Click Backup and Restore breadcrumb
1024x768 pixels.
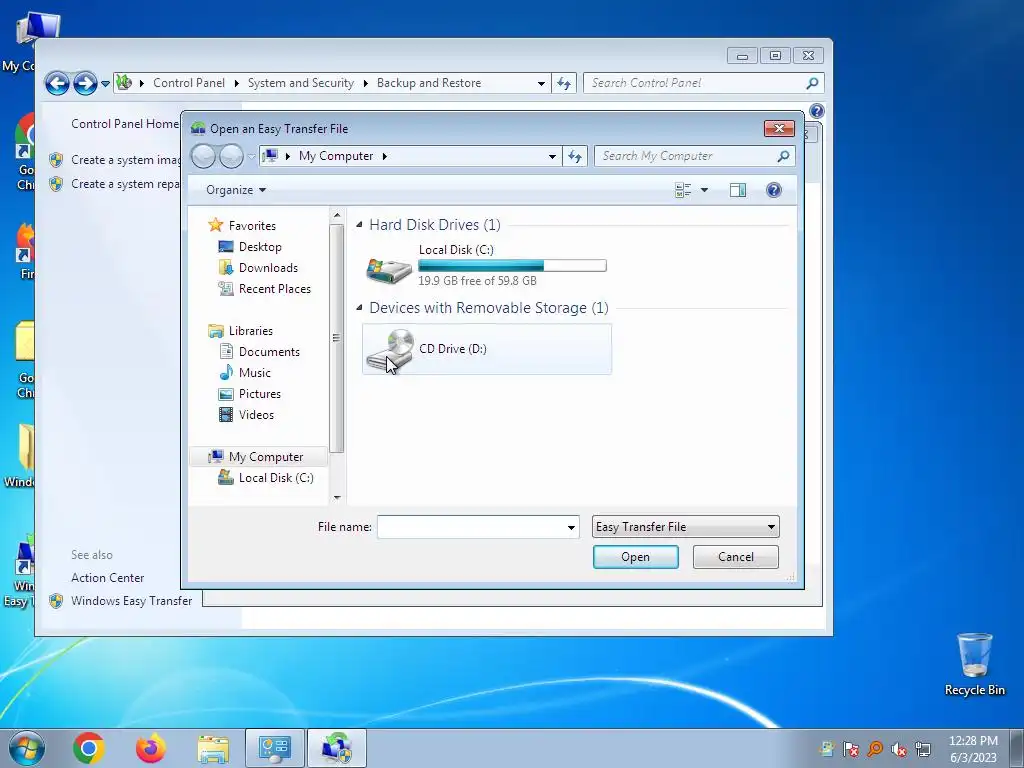click(428, 83)
